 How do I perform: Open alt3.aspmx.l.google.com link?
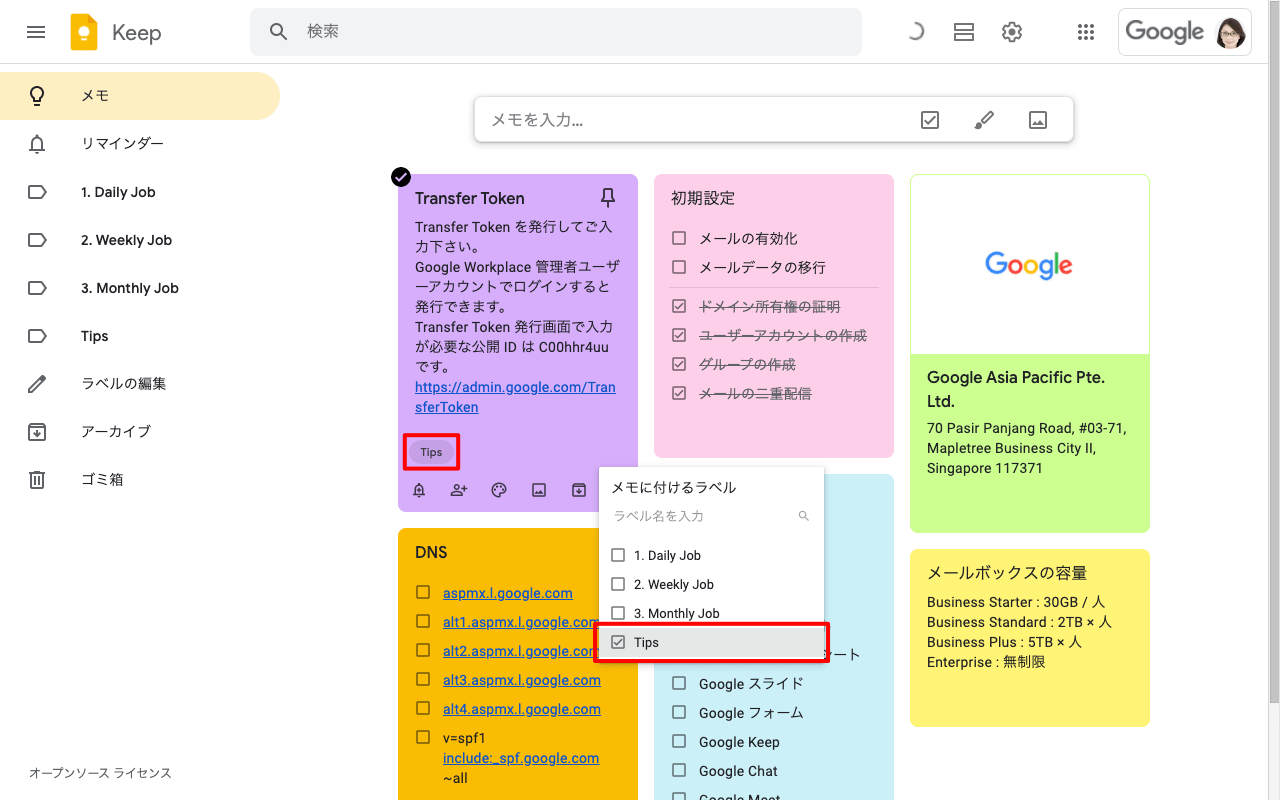(x=522, y=680)
